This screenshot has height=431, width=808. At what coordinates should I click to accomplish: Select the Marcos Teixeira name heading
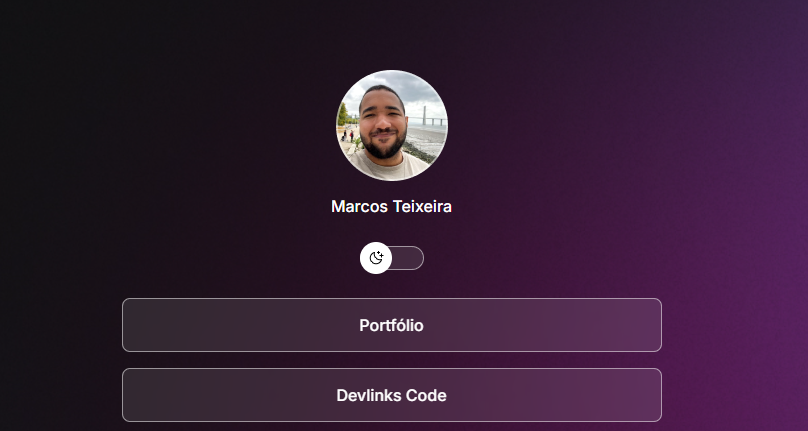[x=392, y=206]
